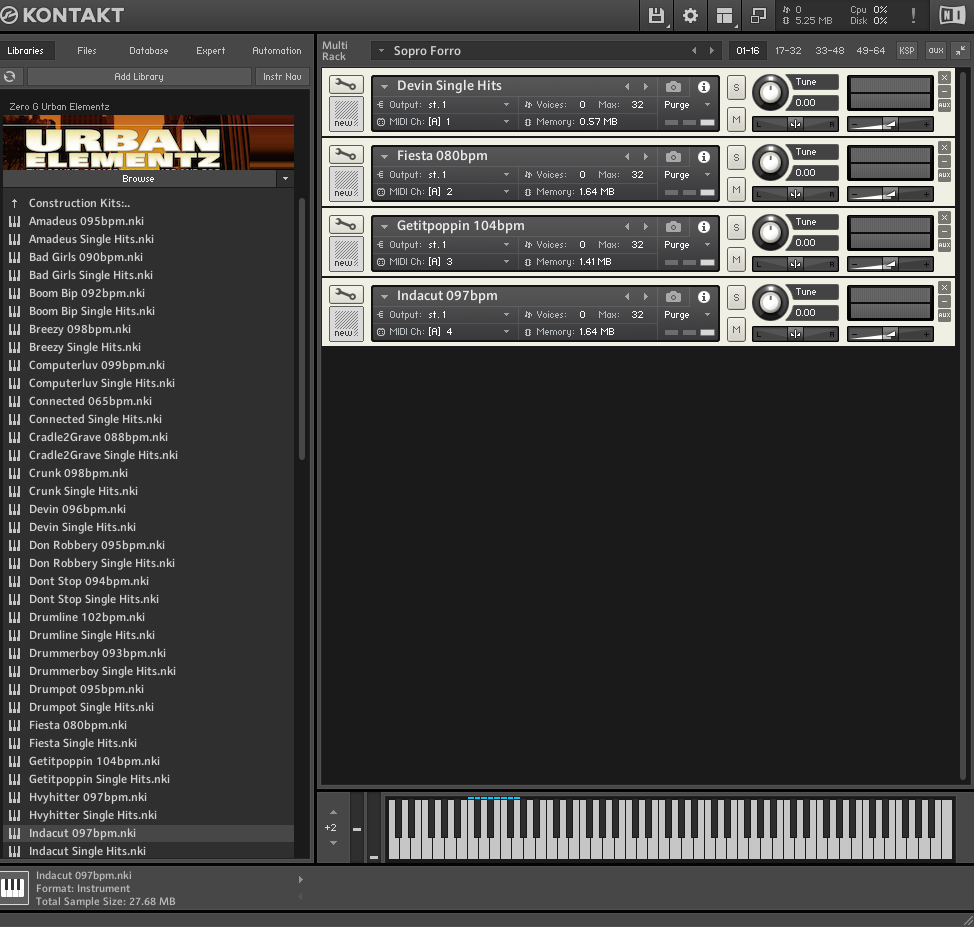Open Kontakt options gear
Image resolution: width=974 pixels, height=927 pixels.
690,16
